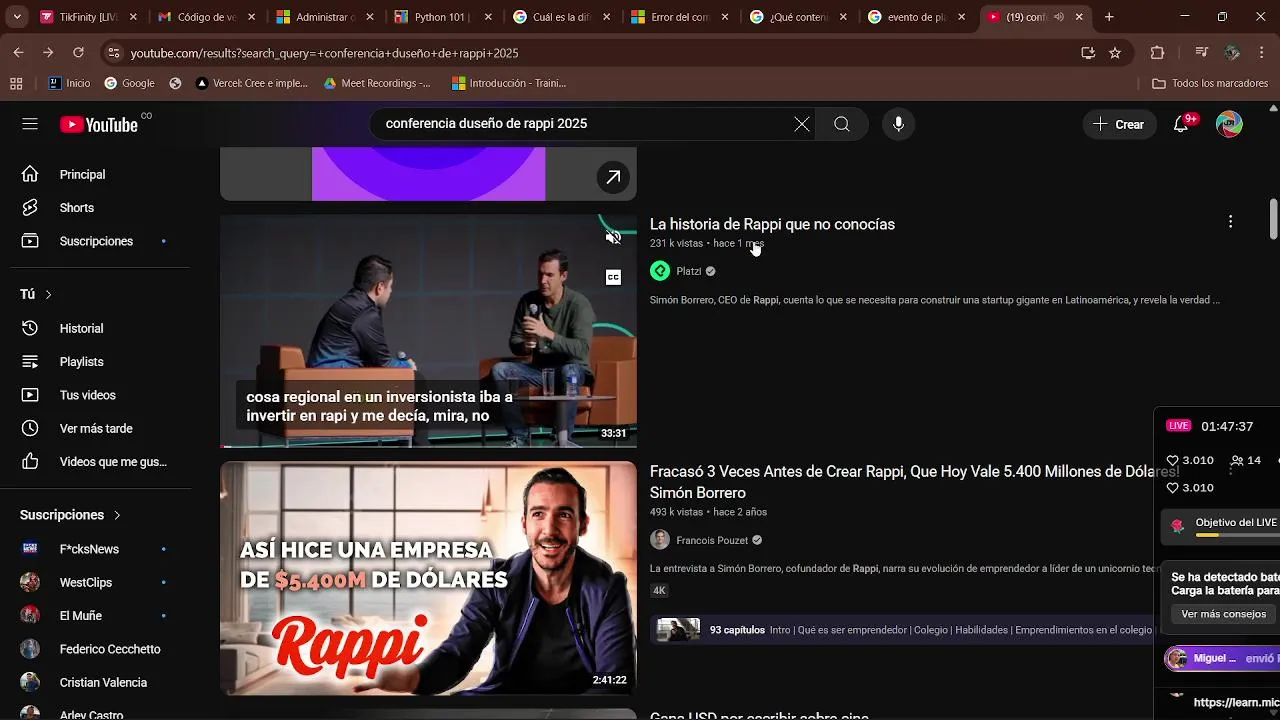Open the title Fracasó 3 Veces Antes de Crear Rappi

(x=914, y=482)
